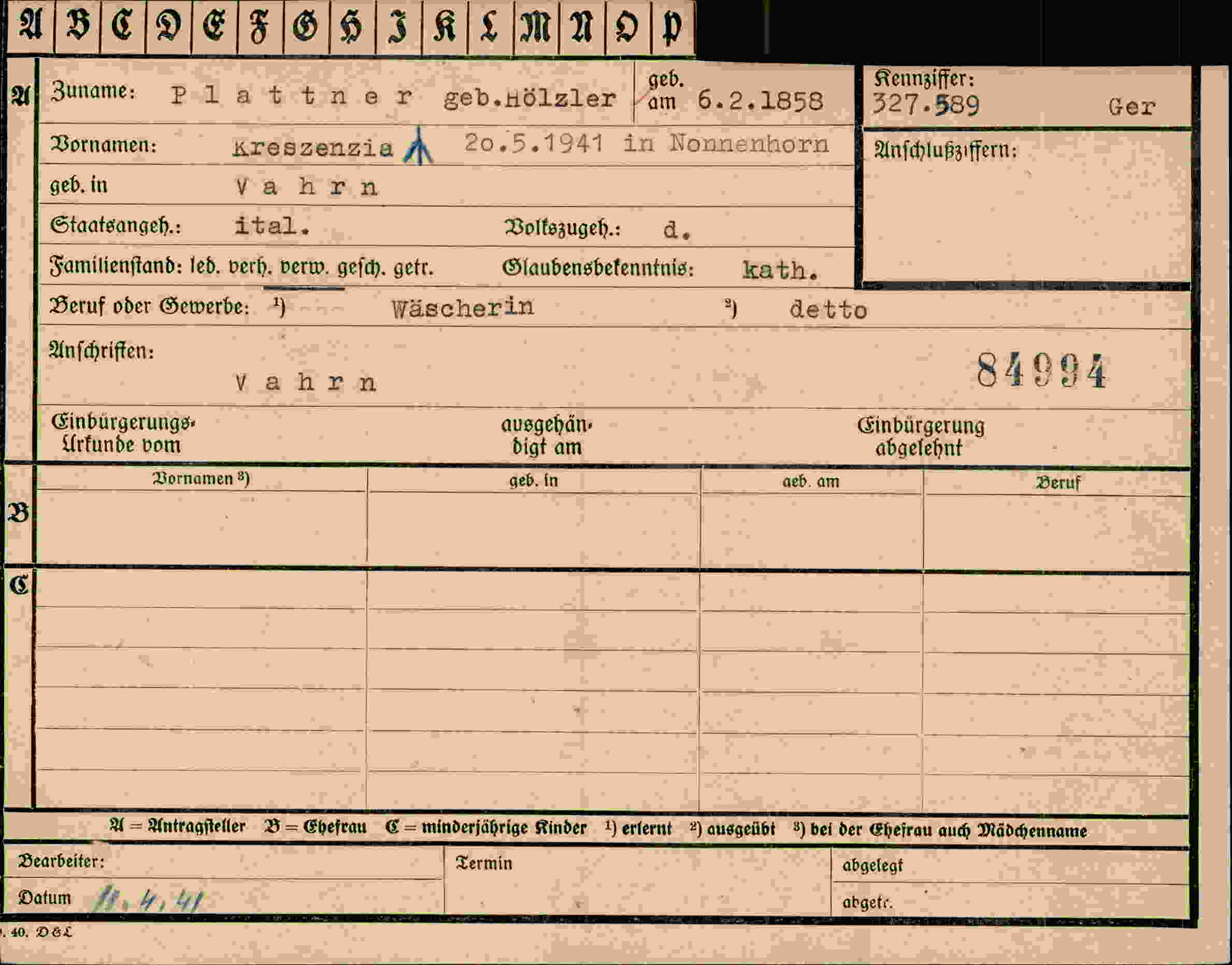The height and width of the screenshot is (965, 1232).
Task: Click the 'A = Antragsteller' legend
Action: [177, 826]
